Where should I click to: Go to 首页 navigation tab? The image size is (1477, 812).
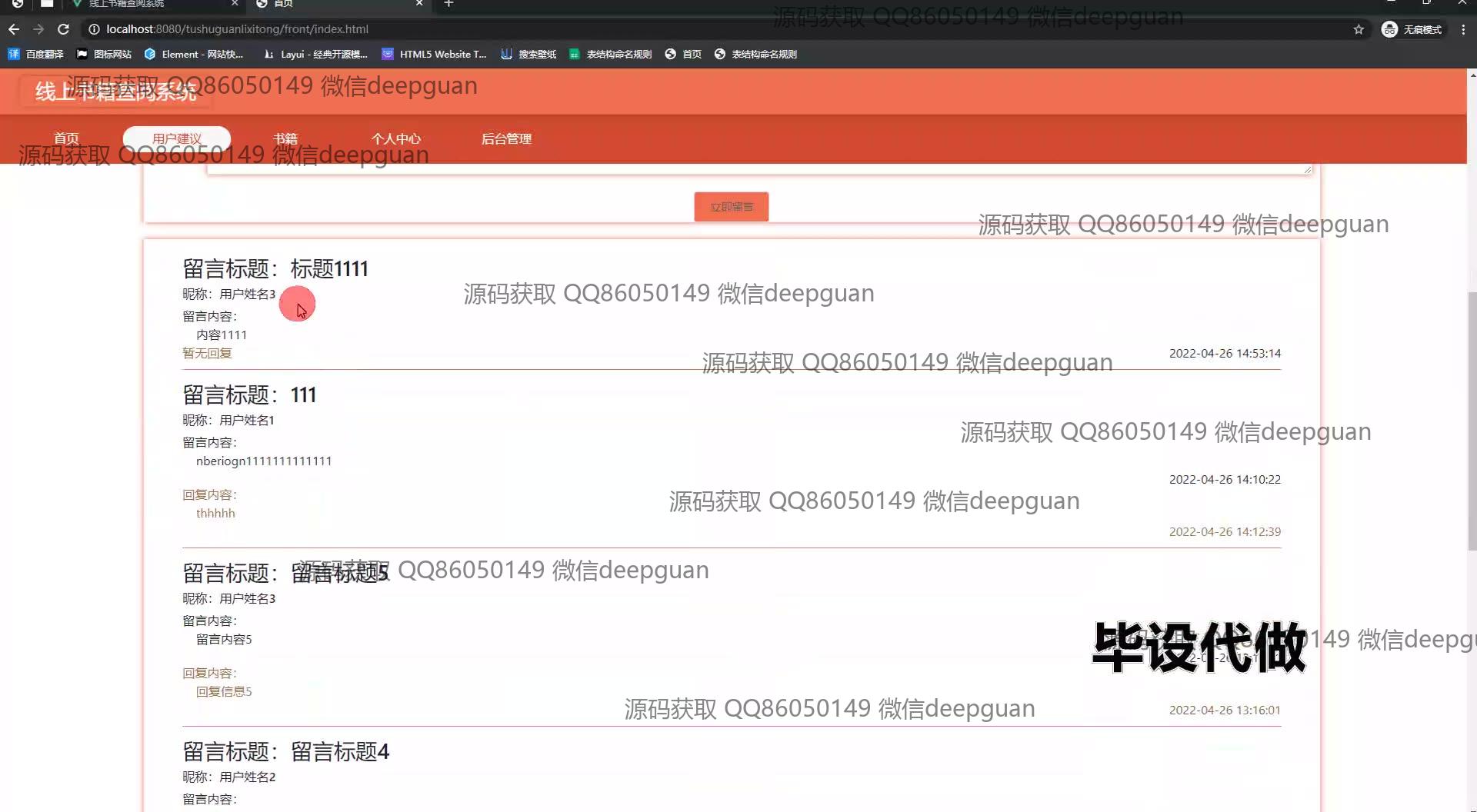click(x=66, y=138)
